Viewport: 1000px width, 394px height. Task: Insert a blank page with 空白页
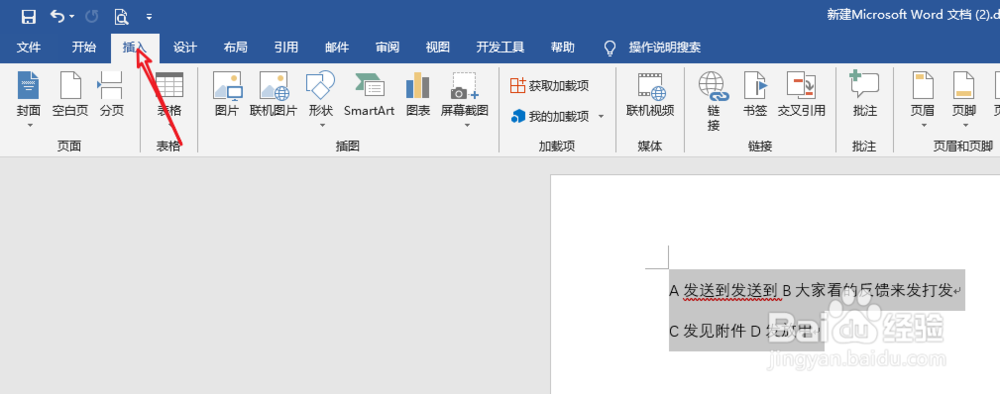[x=70, y=94]
